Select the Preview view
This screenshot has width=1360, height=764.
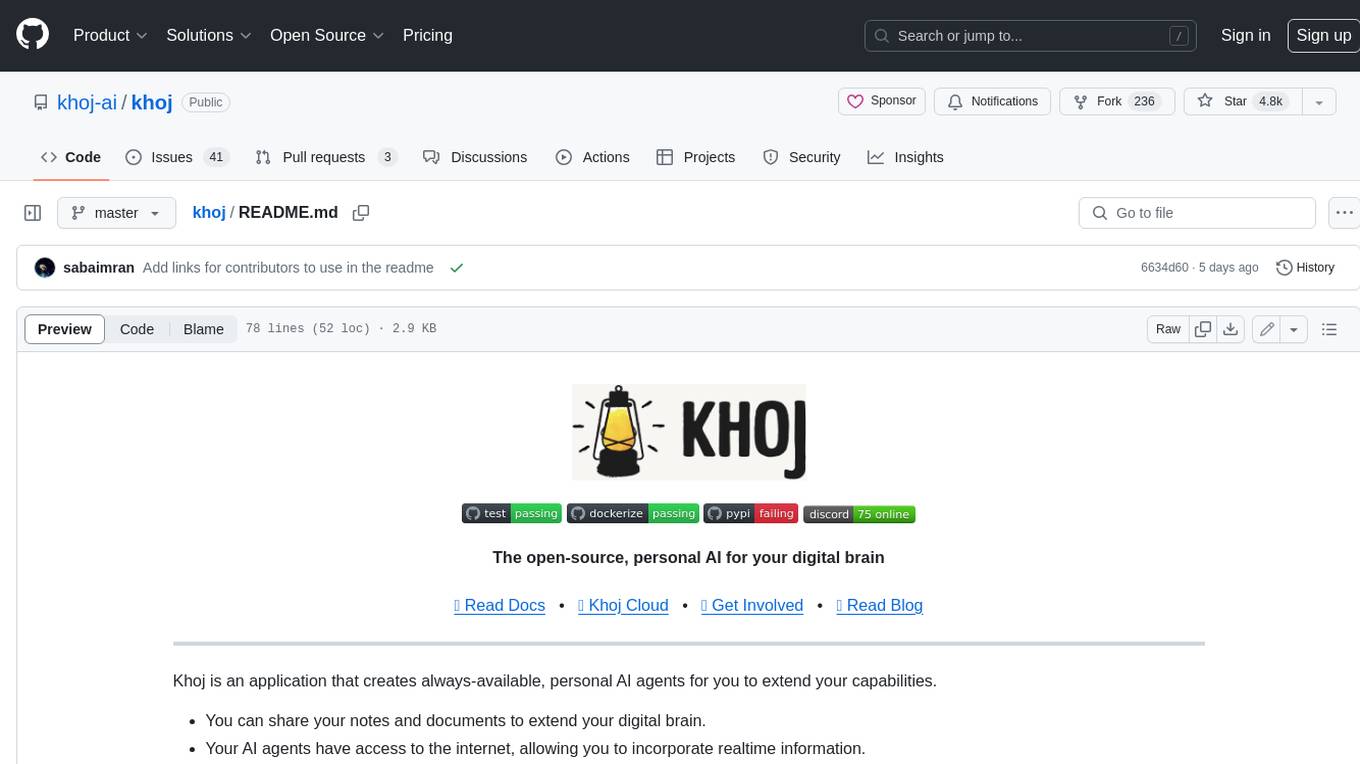pos(65,329)
